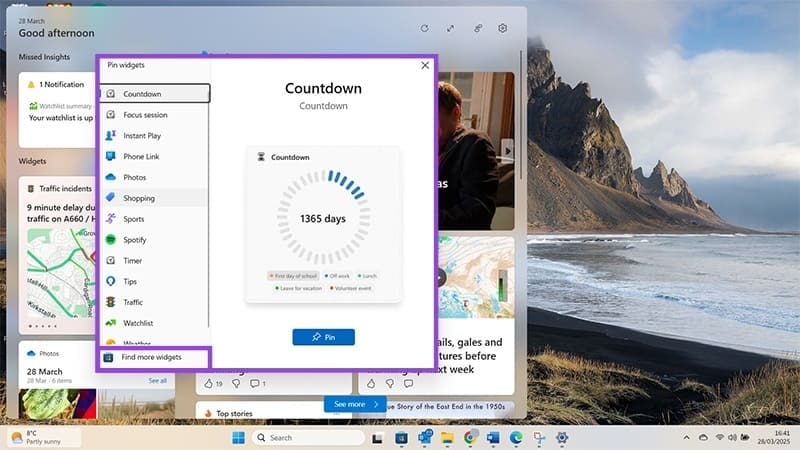This screenshot has height=450, width=800.
Task: Click See more news button
Action: [x=355, y=404]
